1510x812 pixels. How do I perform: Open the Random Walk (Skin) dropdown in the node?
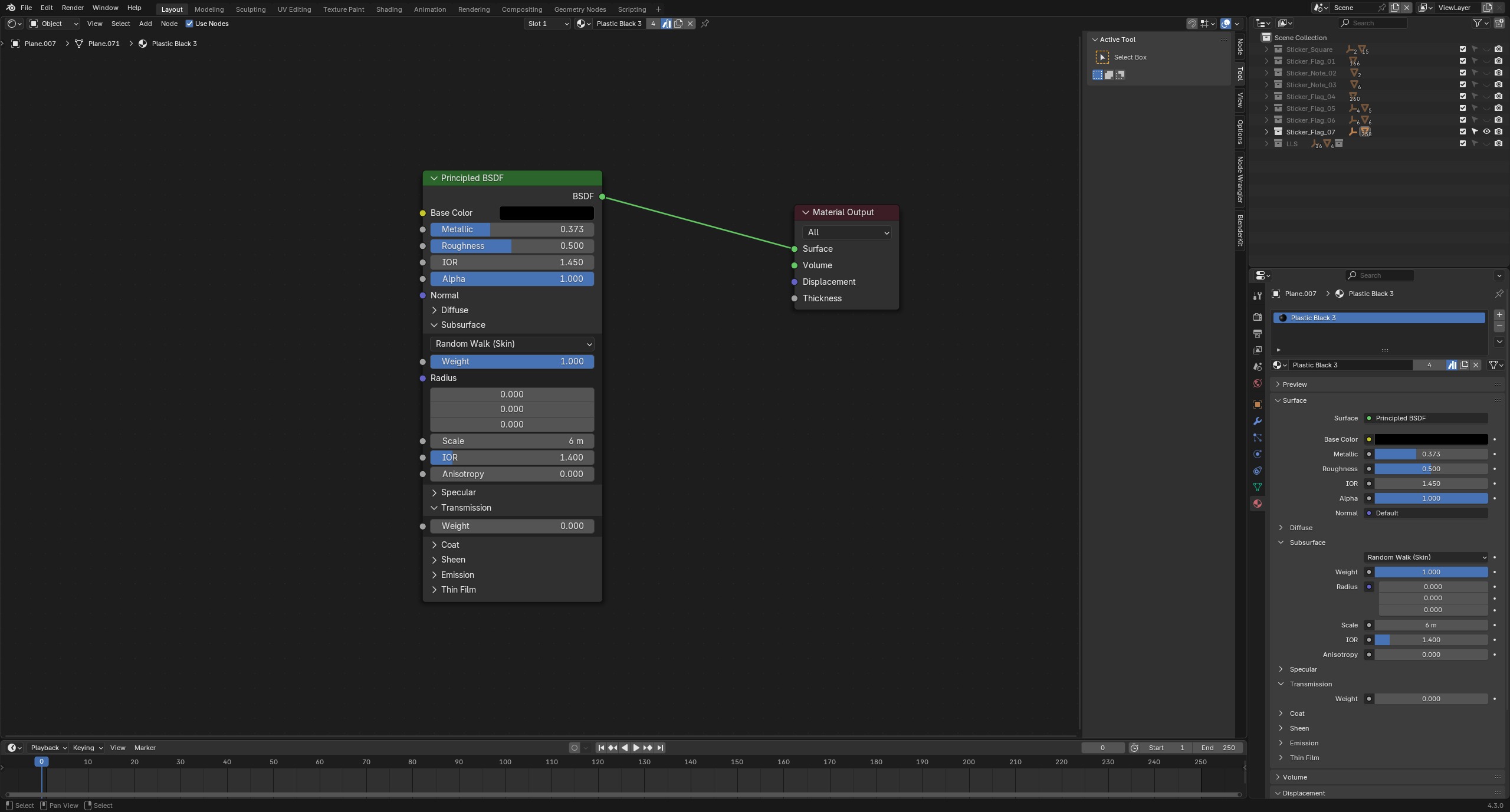pos(512,344)
